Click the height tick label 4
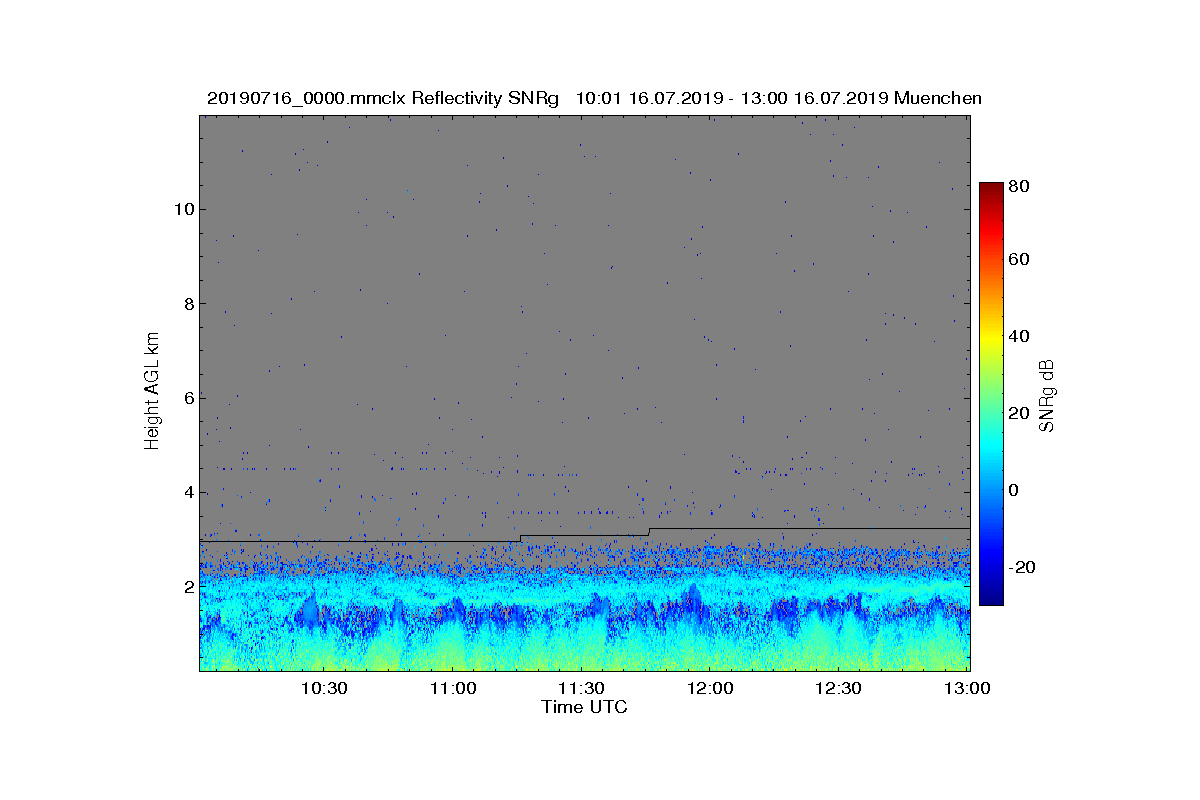Screen dimensions: 1200x800 [188, 492]
